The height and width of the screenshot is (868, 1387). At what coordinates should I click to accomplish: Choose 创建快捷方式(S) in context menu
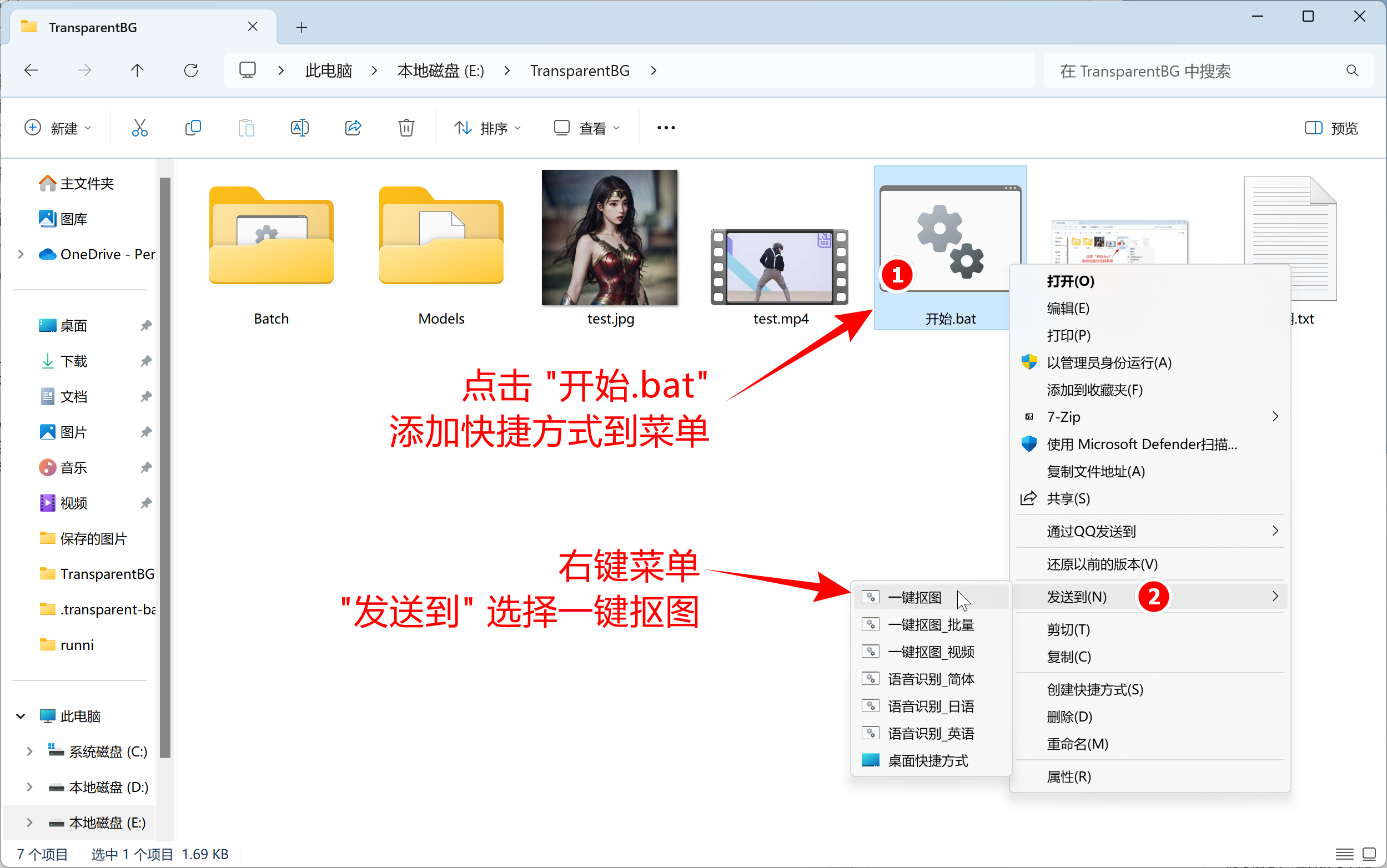(1150, 689)
